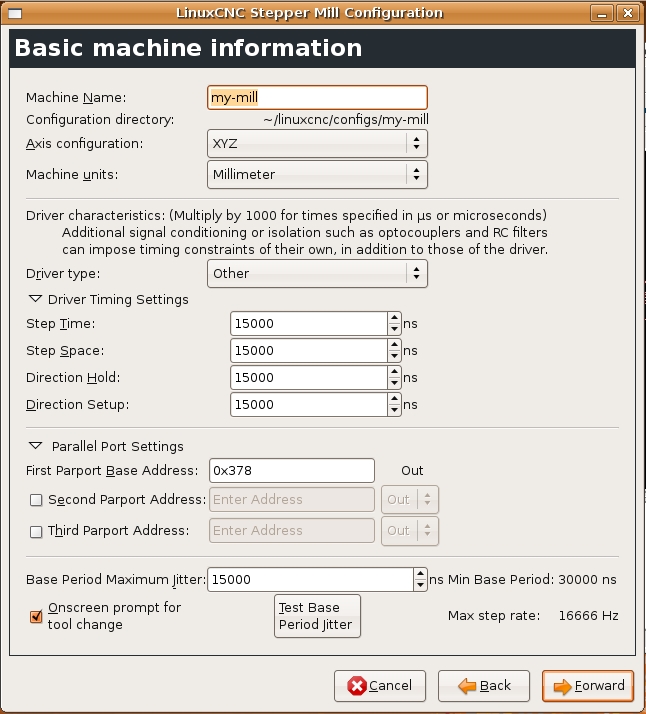Decrease Direction Setup with down arrow

[394, 410]
